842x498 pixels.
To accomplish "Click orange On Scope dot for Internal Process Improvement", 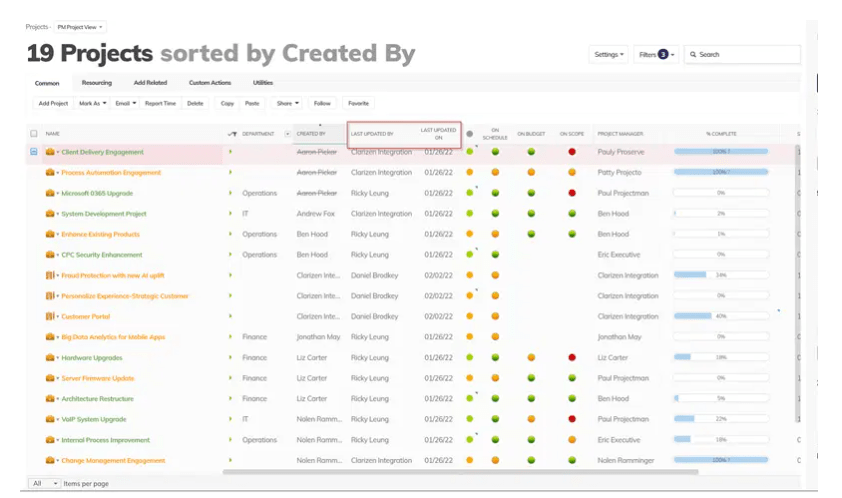I will pos(572,439).
